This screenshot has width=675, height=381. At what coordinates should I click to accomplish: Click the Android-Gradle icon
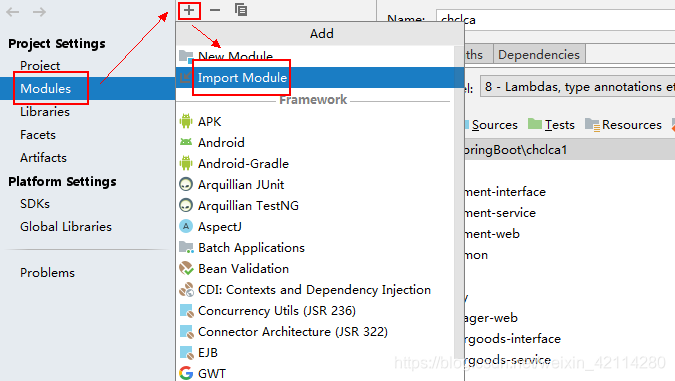coord(186,163)
